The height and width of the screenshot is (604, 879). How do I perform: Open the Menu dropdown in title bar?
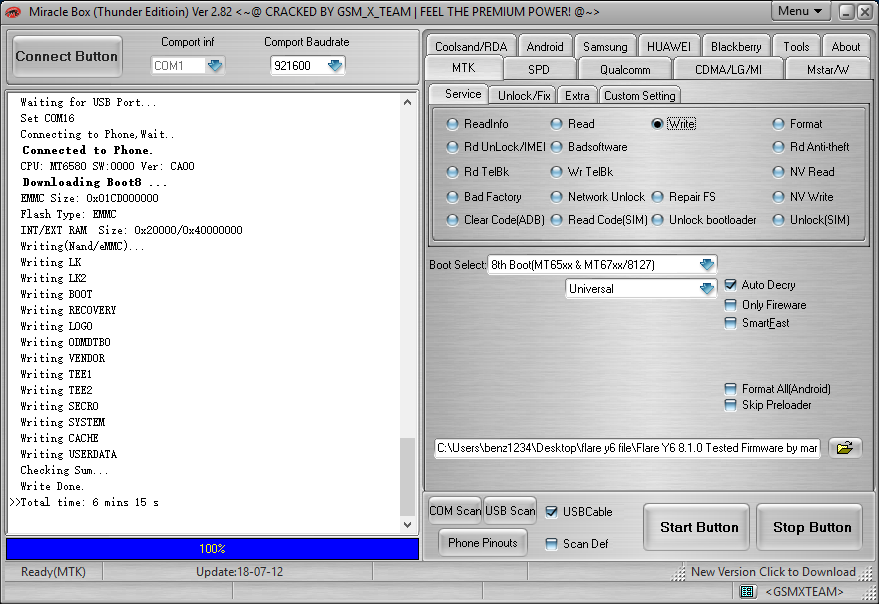tap(800, 11)
